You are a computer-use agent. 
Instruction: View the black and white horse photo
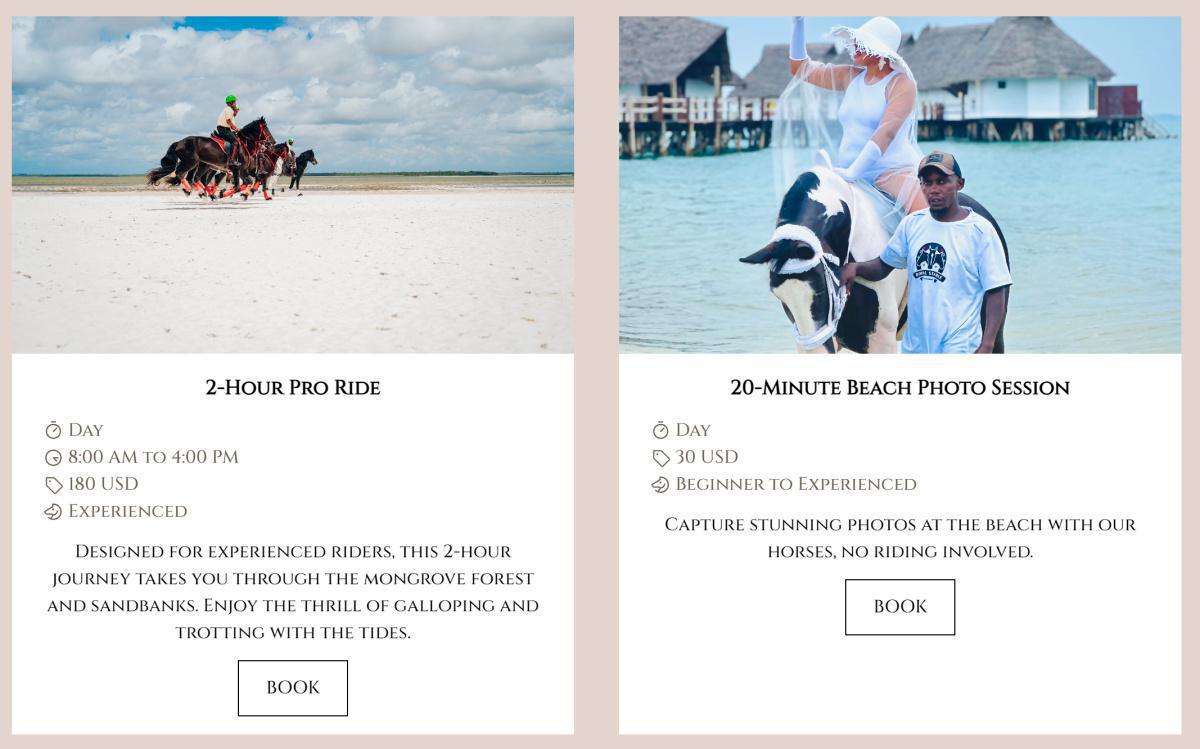point(900,185)
